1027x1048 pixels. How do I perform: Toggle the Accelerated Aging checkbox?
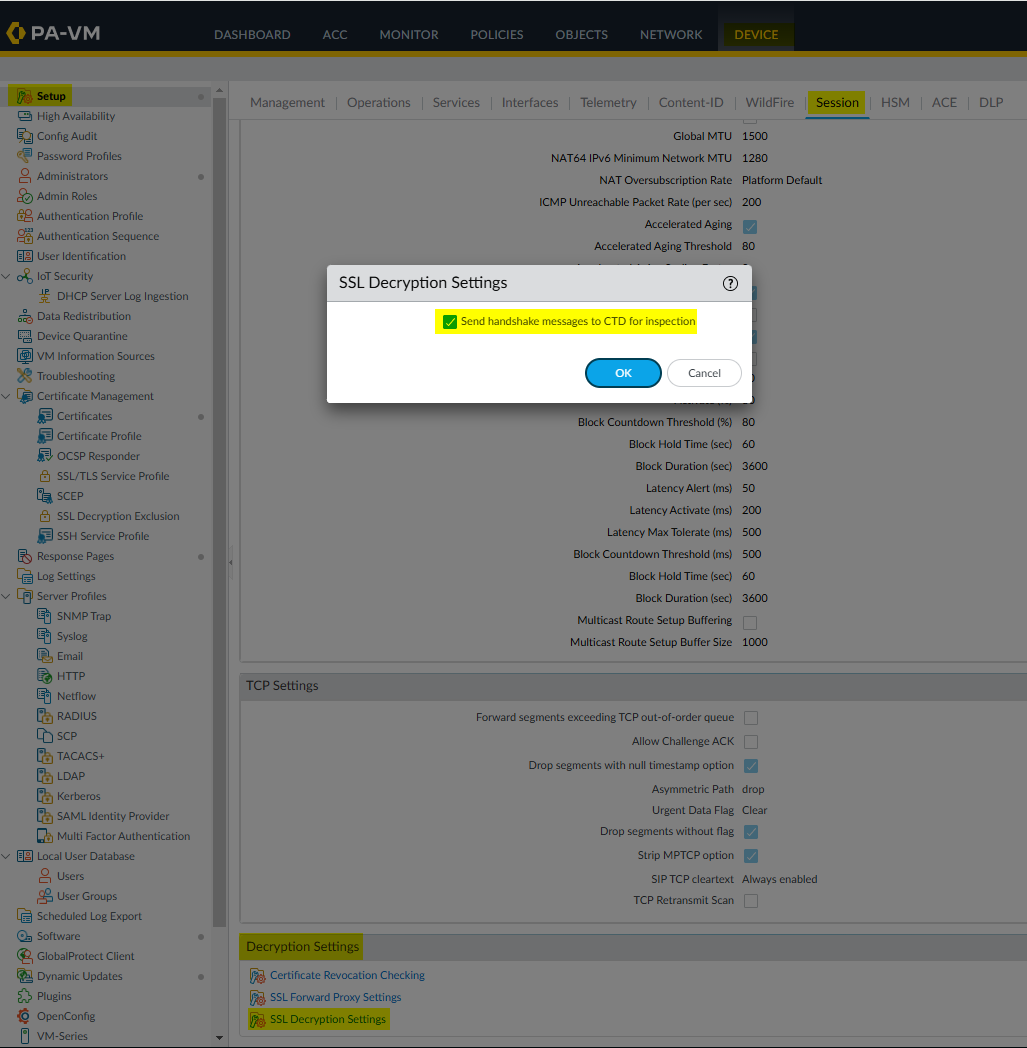click(750, 227)
